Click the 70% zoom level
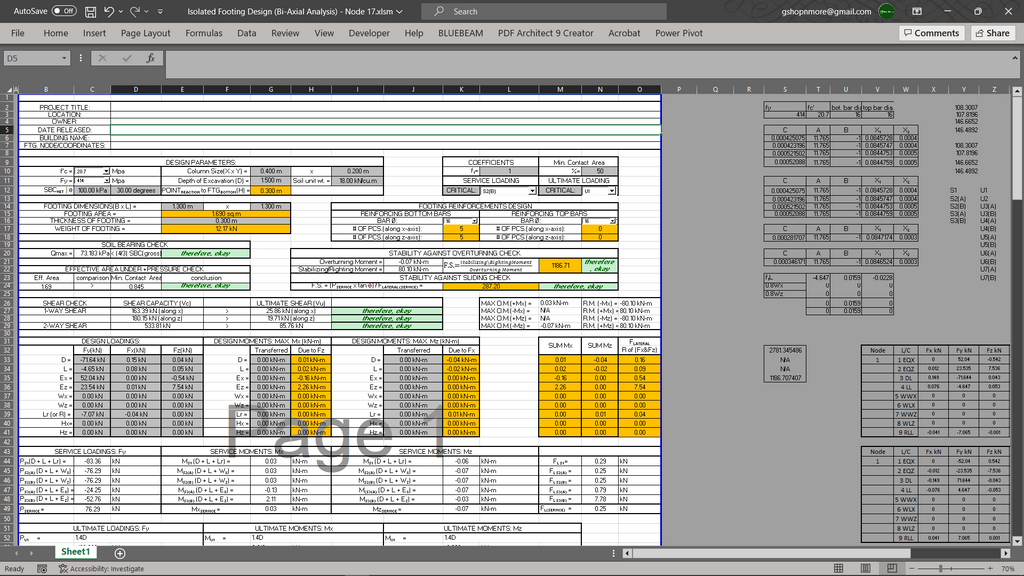This screenshot has height=576, width=1024. click(1008, 569)
